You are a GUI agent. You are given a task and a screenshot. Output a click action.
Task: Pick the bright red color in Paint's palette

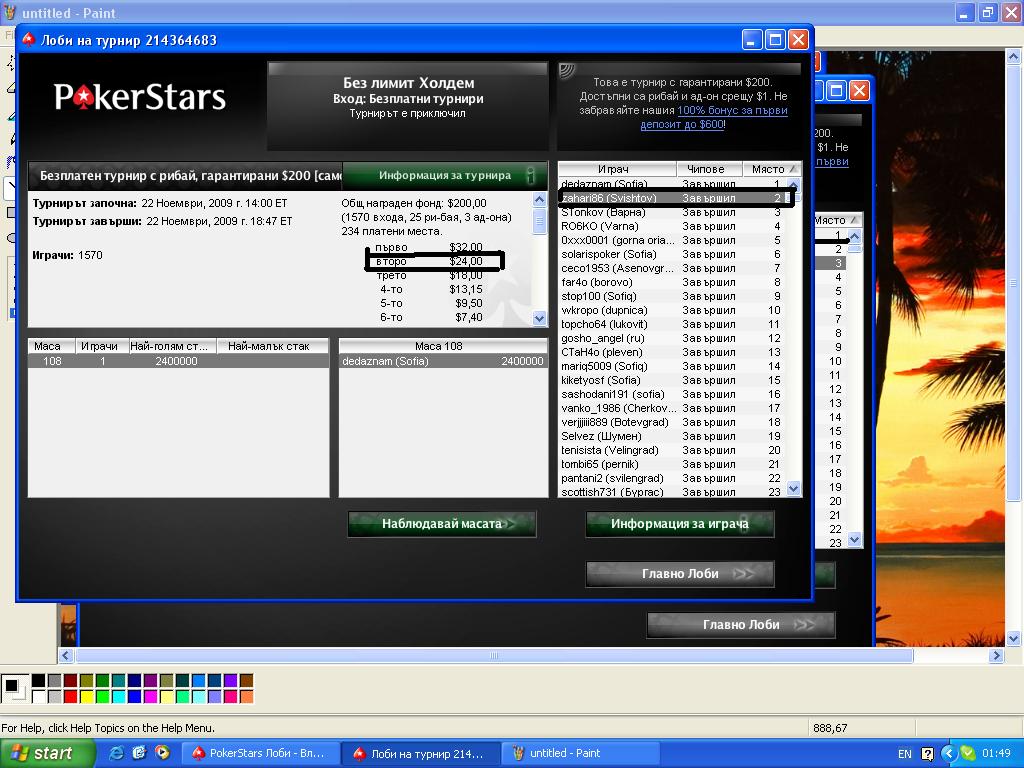point(71,697)
